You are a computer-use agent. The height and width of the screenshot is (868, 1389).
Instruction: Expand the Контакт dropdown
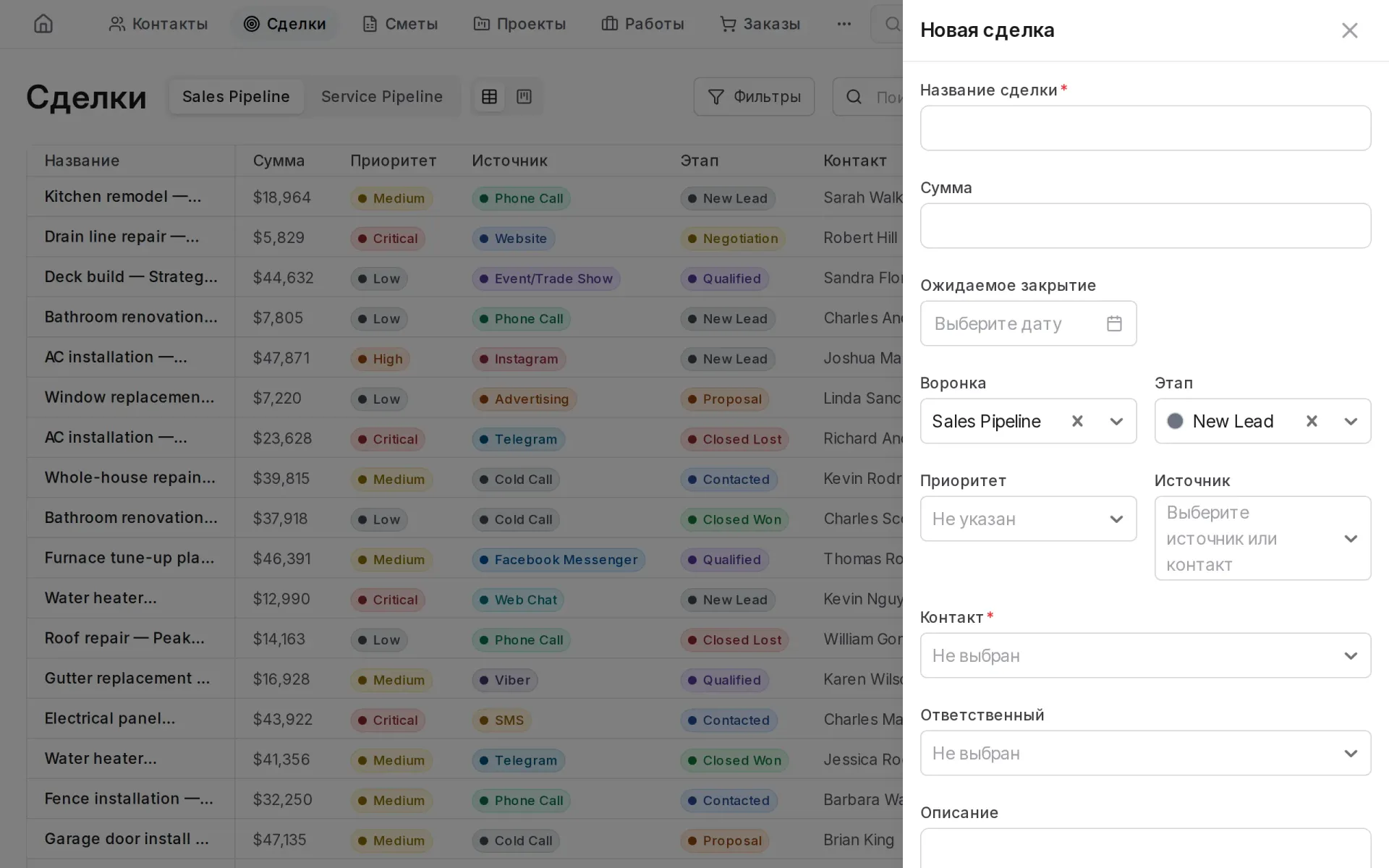(x=1145, y=655)
